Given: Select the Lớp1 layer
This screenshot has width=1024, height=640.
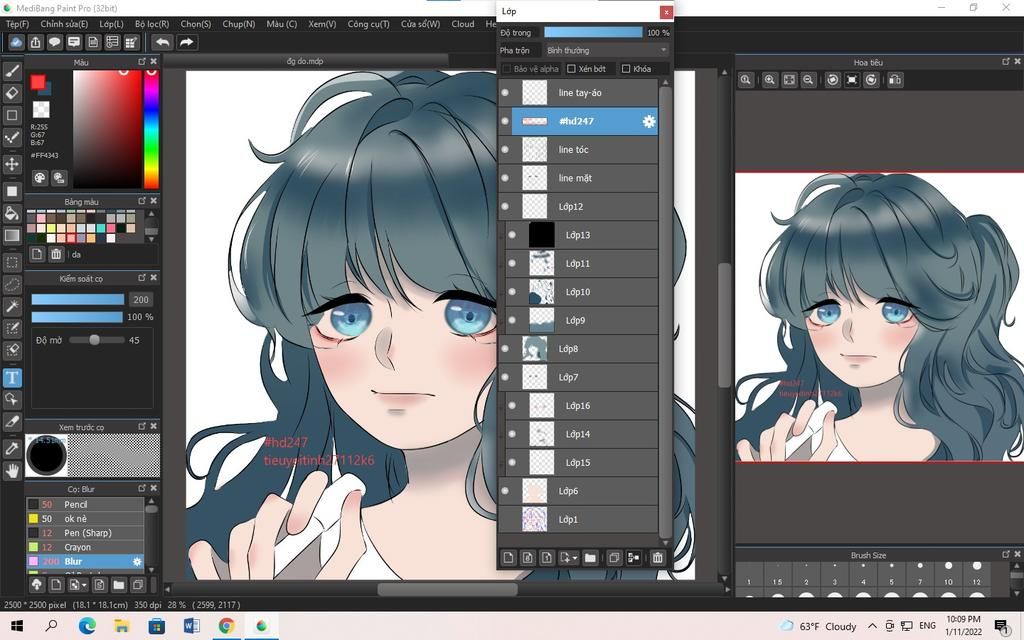Looking at the screenshot, I should point(578,520).
